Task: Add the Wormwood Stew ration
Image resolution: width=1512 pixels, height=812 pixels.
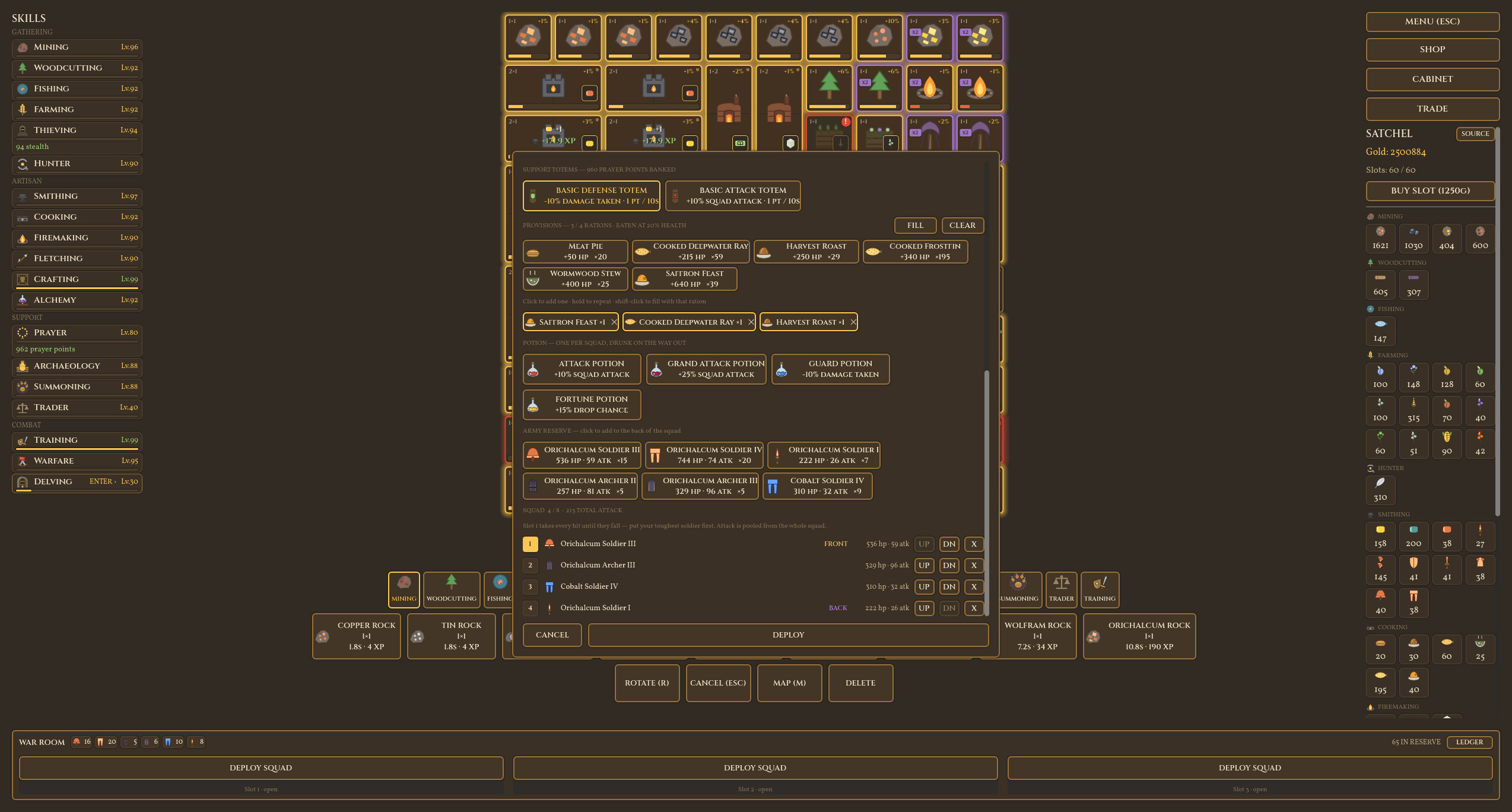Action: tap(575, 278)
